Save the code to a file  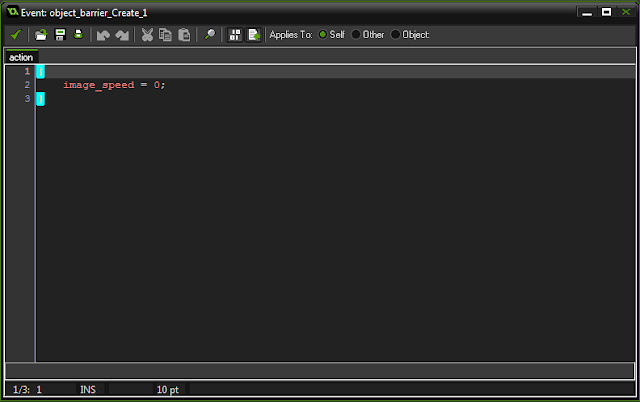click(x=60, y=35)
